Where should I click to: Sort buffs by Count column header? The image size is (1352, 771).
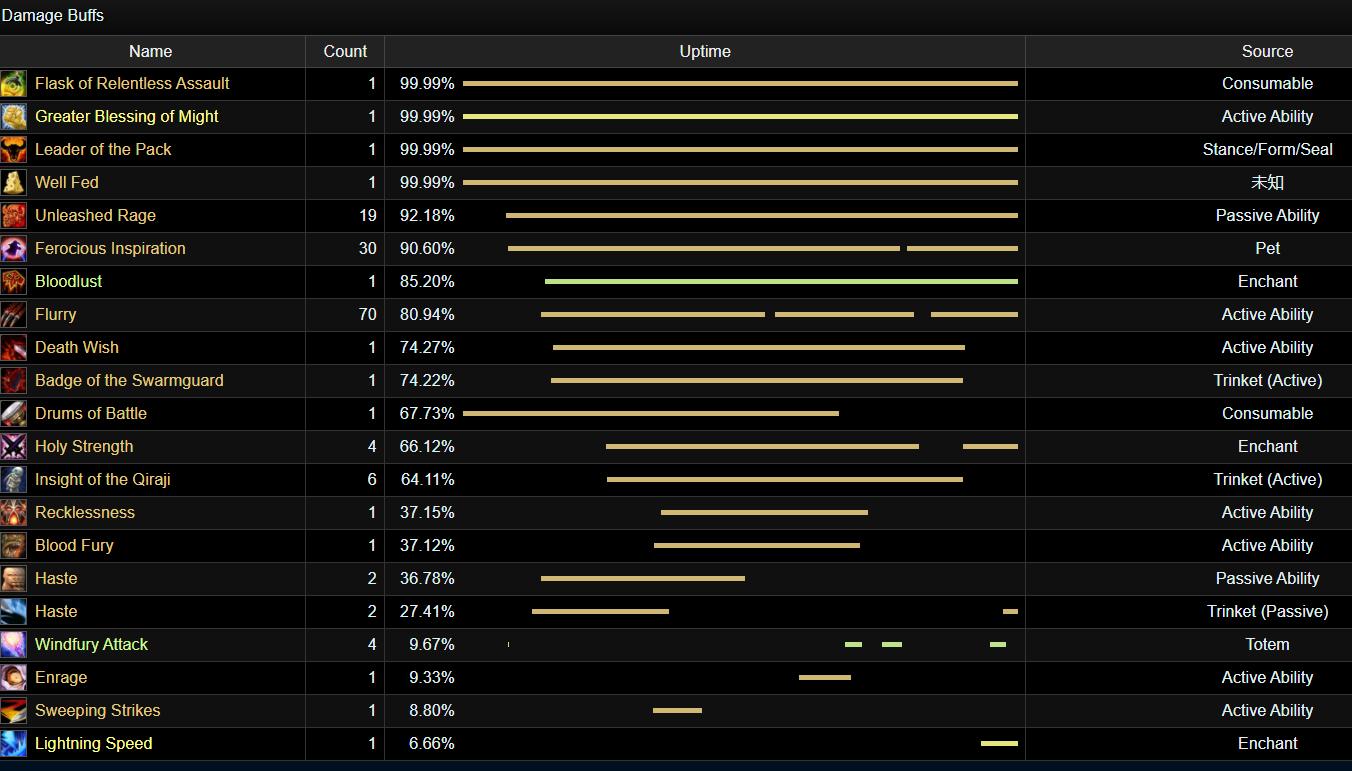click(345, 52)
